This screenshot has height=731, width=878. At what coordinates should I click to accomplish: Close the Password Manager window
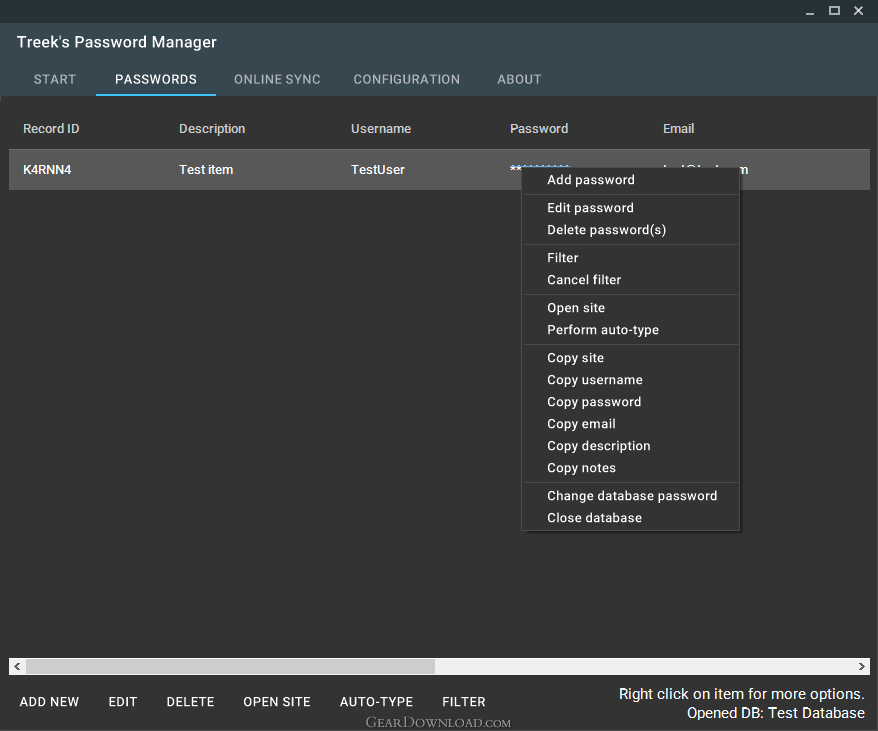[858, 11]
